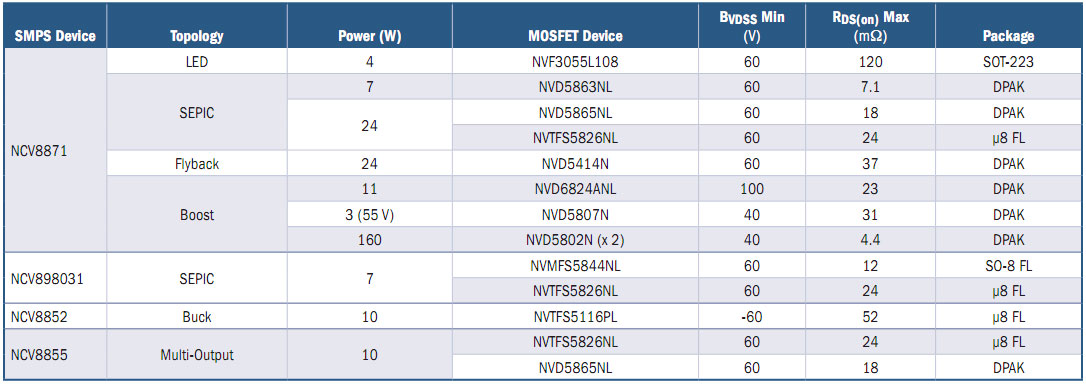Click the Flyback topology cell

pos(197,164)
